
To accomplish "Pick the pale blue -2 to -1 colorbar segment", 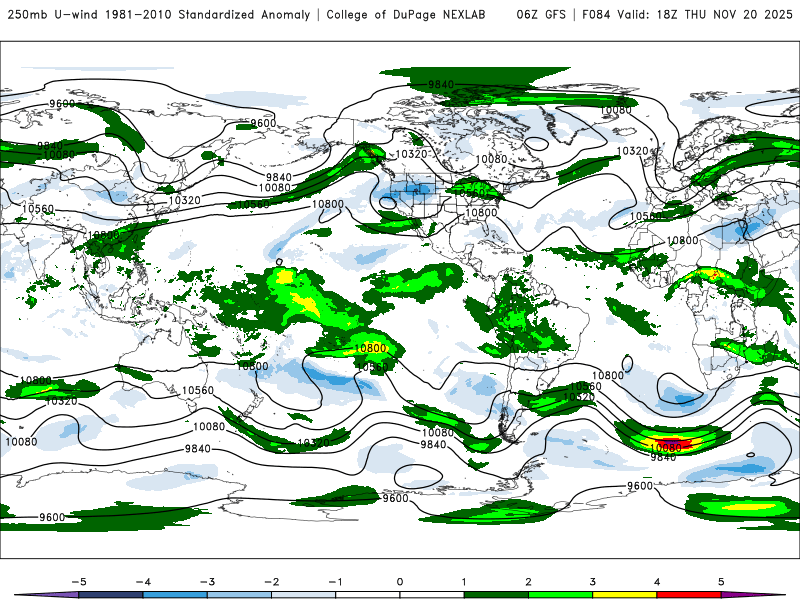I will [x=304, y=595].
